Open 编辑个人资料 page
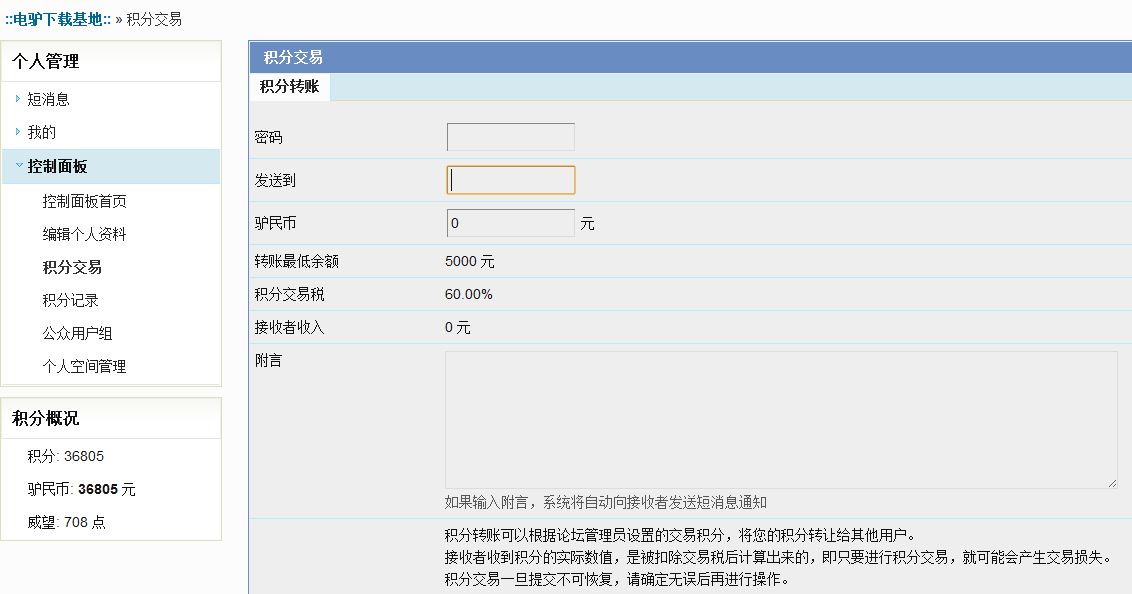The height and width of the screenshot is (594, 1132). click(84, 235)
